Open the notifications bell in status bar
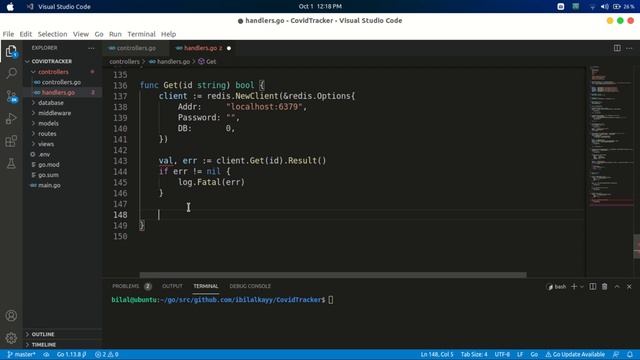Screen dimensions: 640x360 point(630,354)
